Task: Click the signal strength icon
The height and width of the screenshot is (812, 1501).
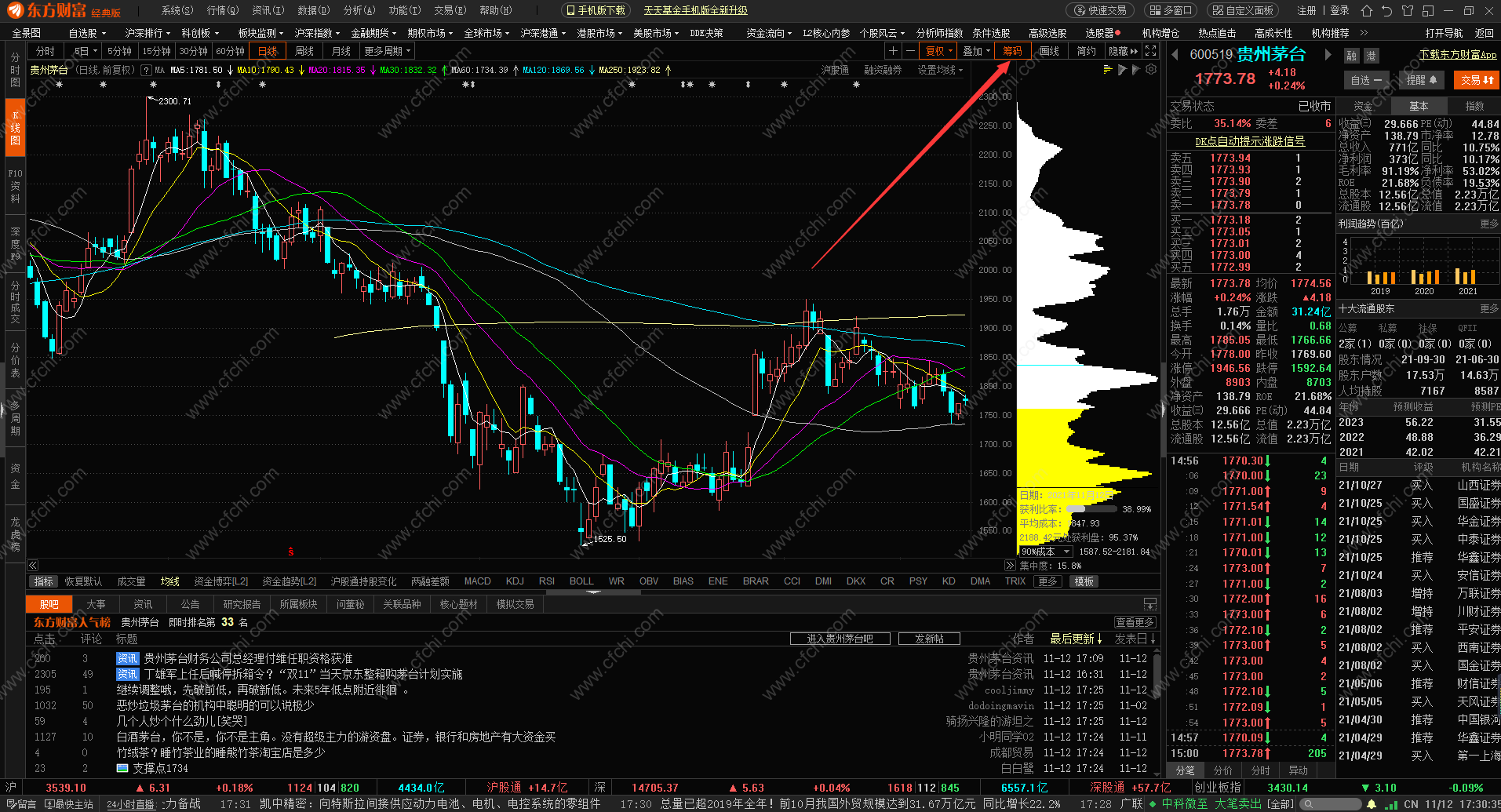Action: pos(1391,804)
